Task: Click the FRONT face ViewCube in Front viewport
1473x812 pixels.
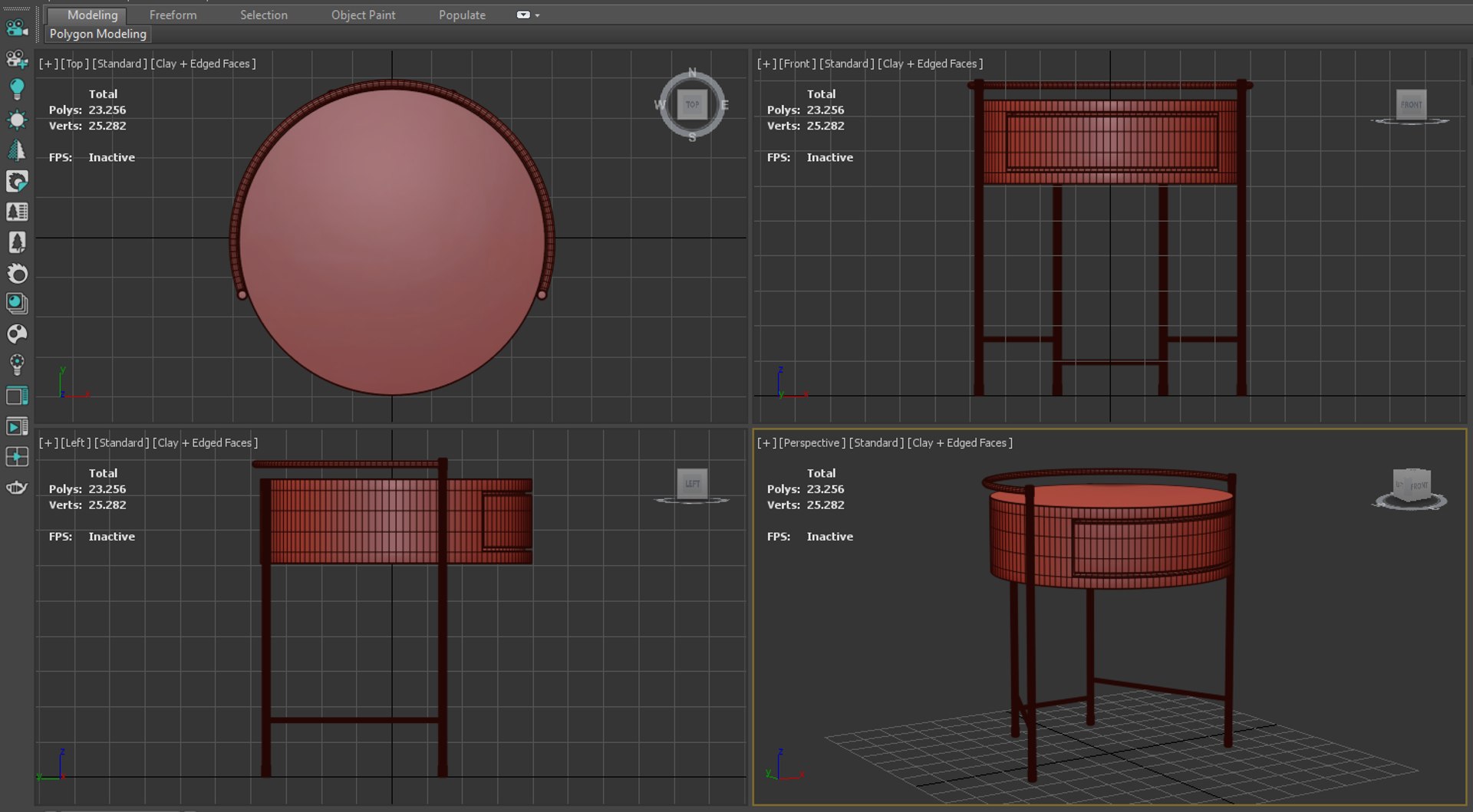Action: click(x=1411, y=105)
